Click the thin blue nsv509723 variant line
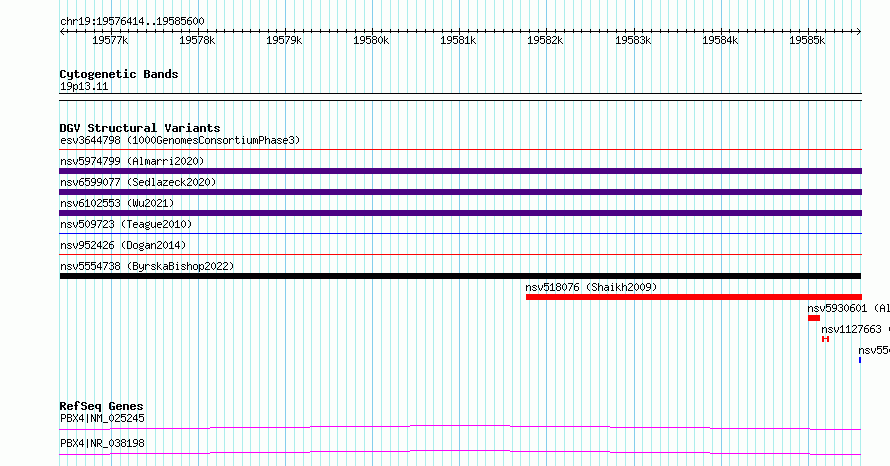 (x=460, y=234)
